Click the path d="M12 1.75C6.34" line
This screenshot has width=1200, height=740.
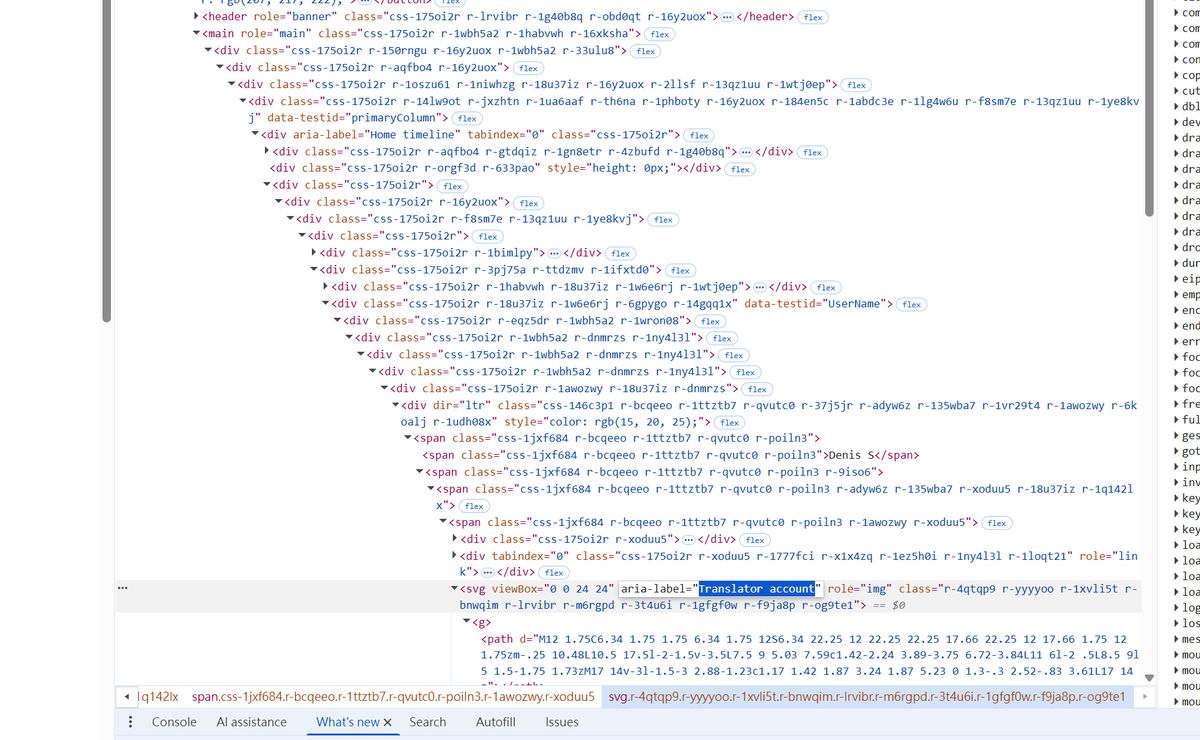coord(804,639)
